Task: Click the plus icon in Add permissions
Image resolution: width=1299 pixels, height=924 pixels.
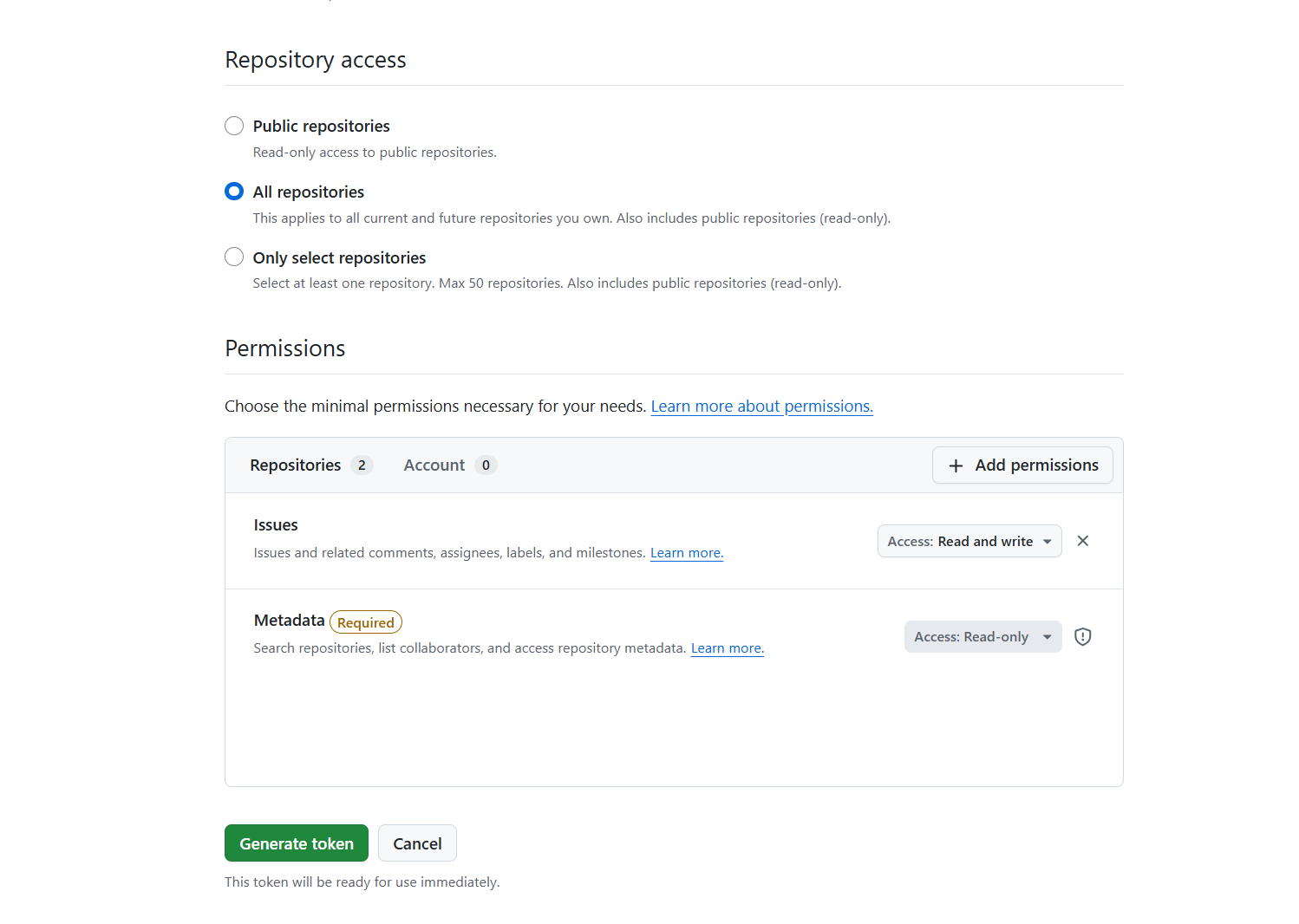Action: (x=956, y=466)
